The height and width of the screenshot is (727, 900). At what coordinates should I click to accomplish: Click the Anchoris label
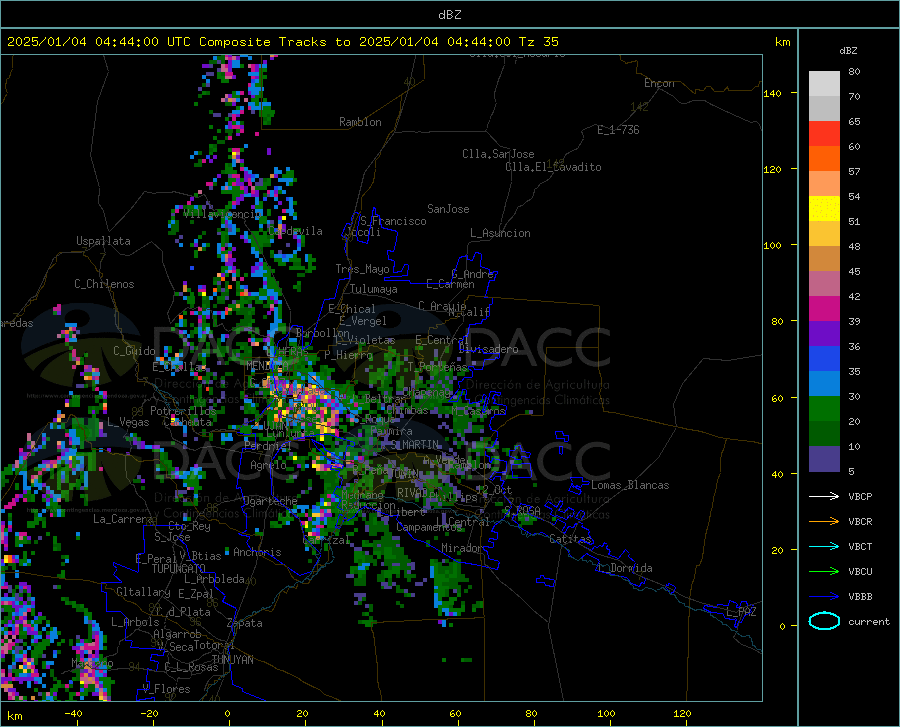click(x=257, y=552)
